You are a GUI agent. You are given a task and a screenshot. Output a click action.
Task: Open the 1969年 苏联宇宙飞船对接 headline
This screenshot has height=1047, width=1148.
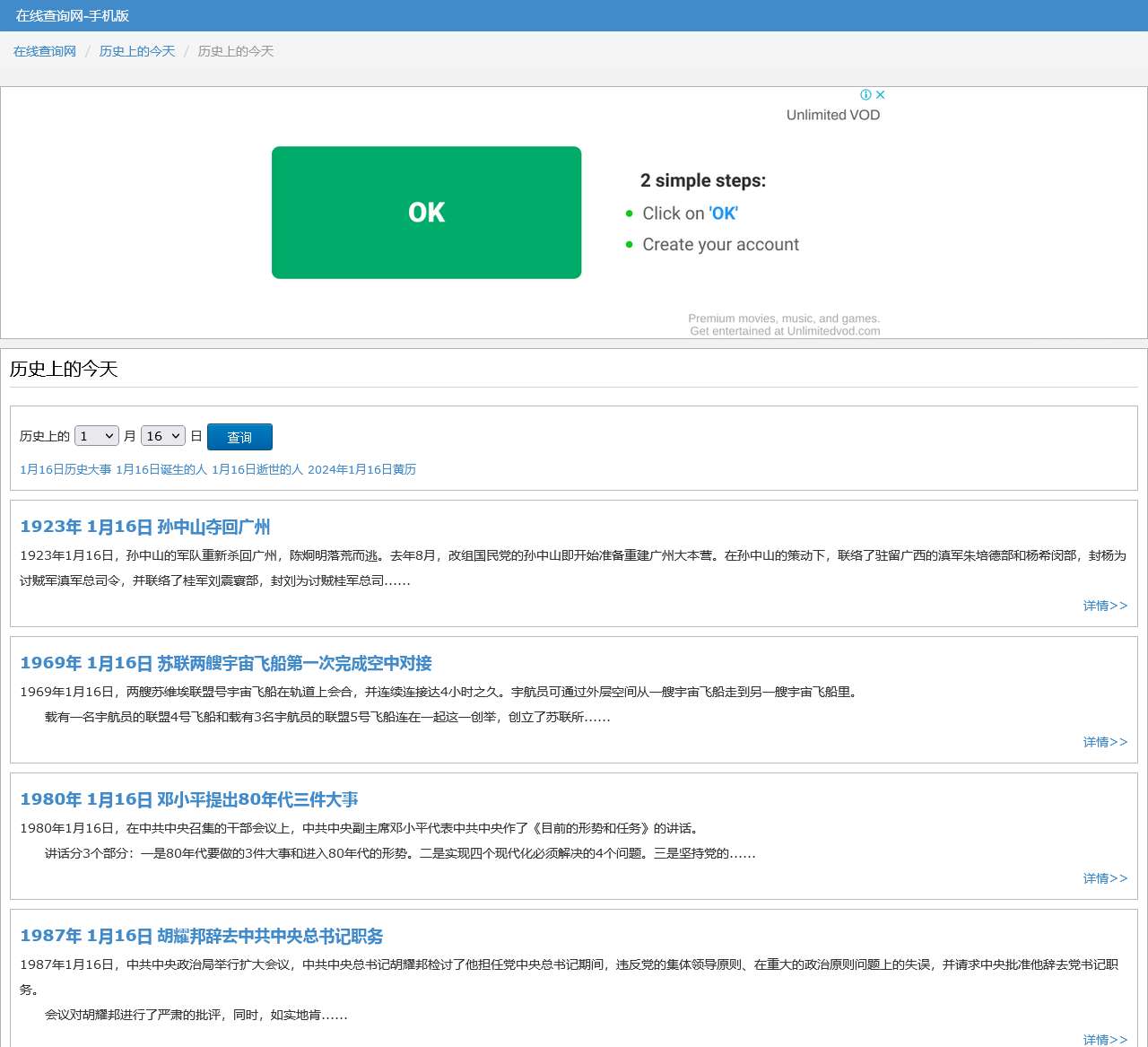click(x=226, y=663)
